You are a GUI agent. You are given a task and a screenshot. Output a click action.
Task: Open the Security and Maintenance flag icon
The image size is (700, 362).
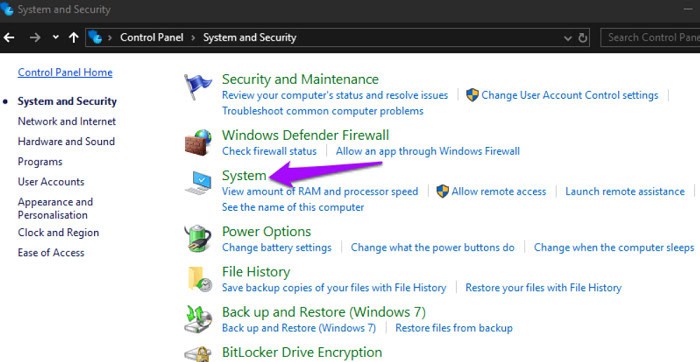coord(198,87)
